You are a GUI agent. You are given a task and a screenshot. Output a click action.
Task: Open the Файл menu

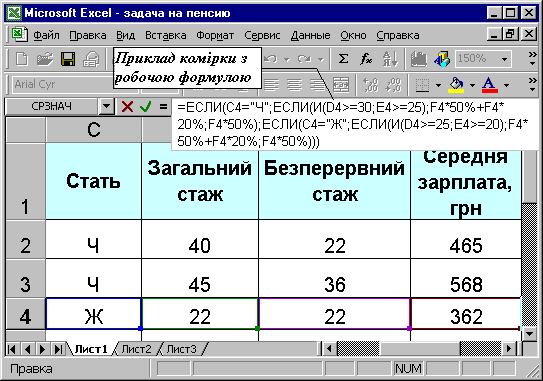46,35
